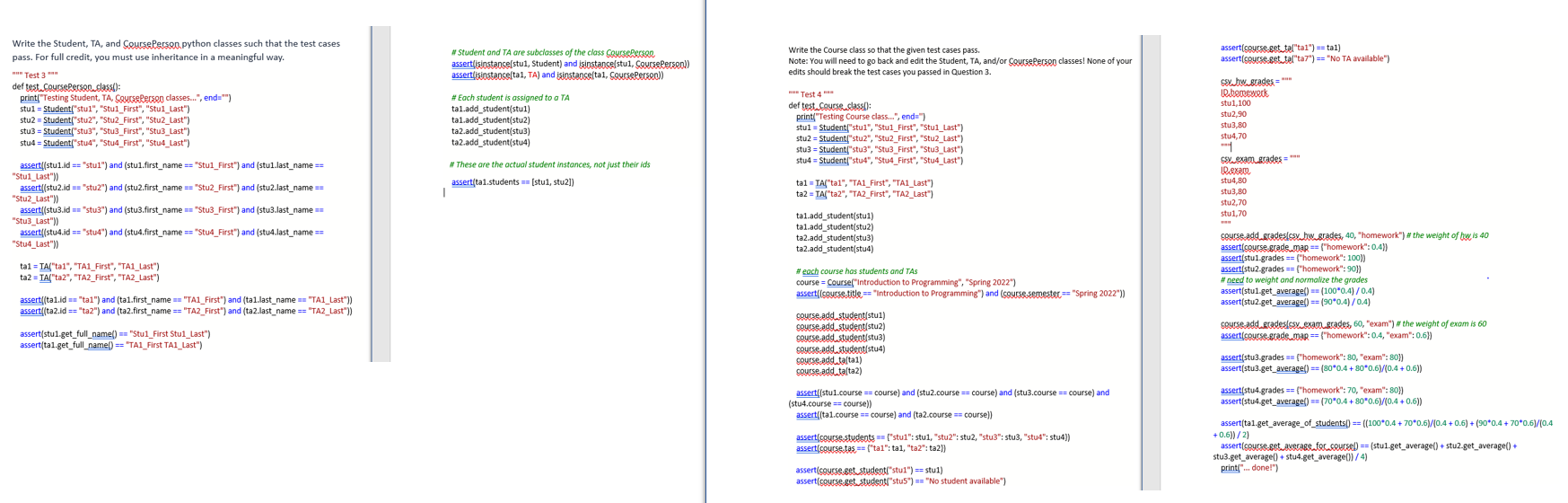
Task: Click 'def test_Course_class():' line
Action: 830,106
